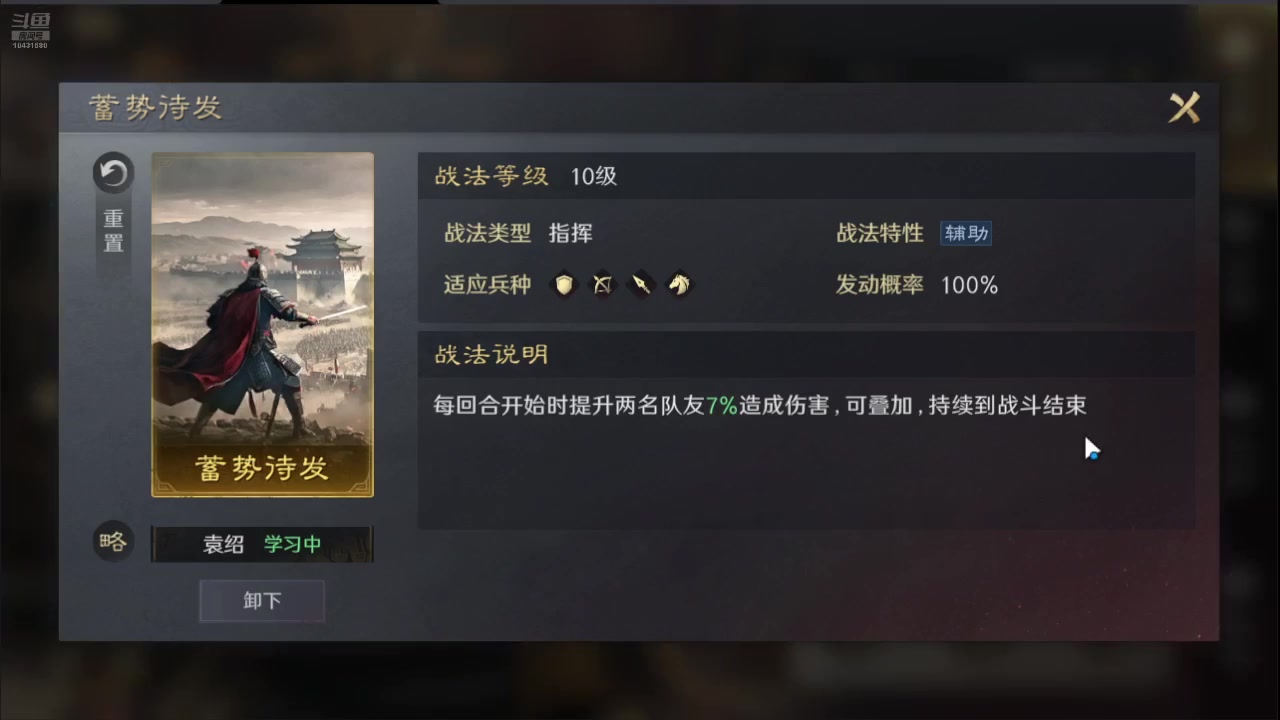Click the watermark logo in corner
The image size is (1280, 720).
pos(30,31)
